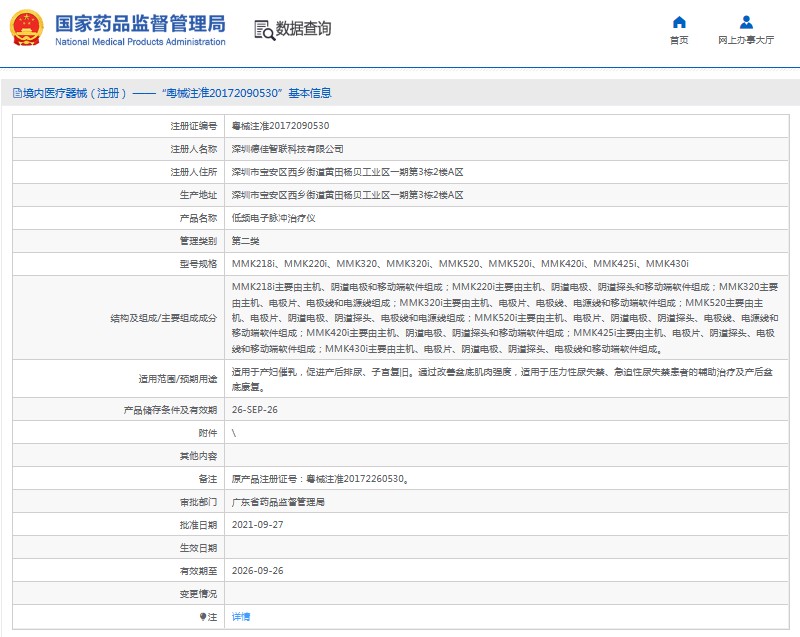800x637 pixels.
Task: Select the value 第二类
Action: click(x=245, y=241)
